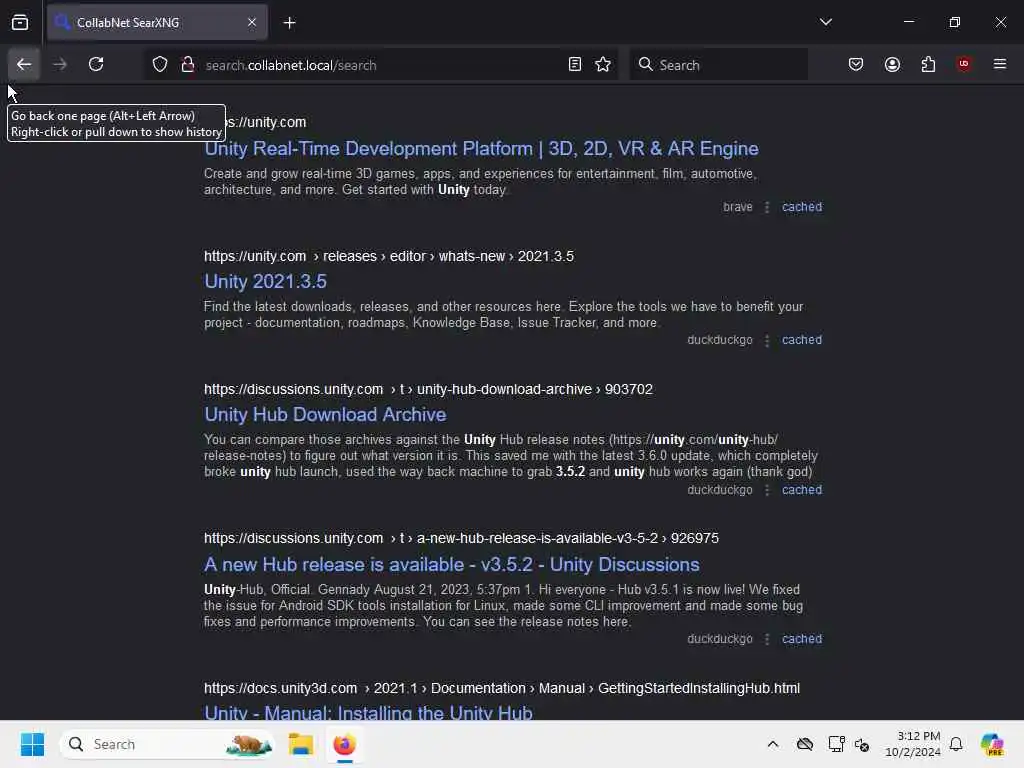Open the extensions puzzle icon

click(928, 64)
